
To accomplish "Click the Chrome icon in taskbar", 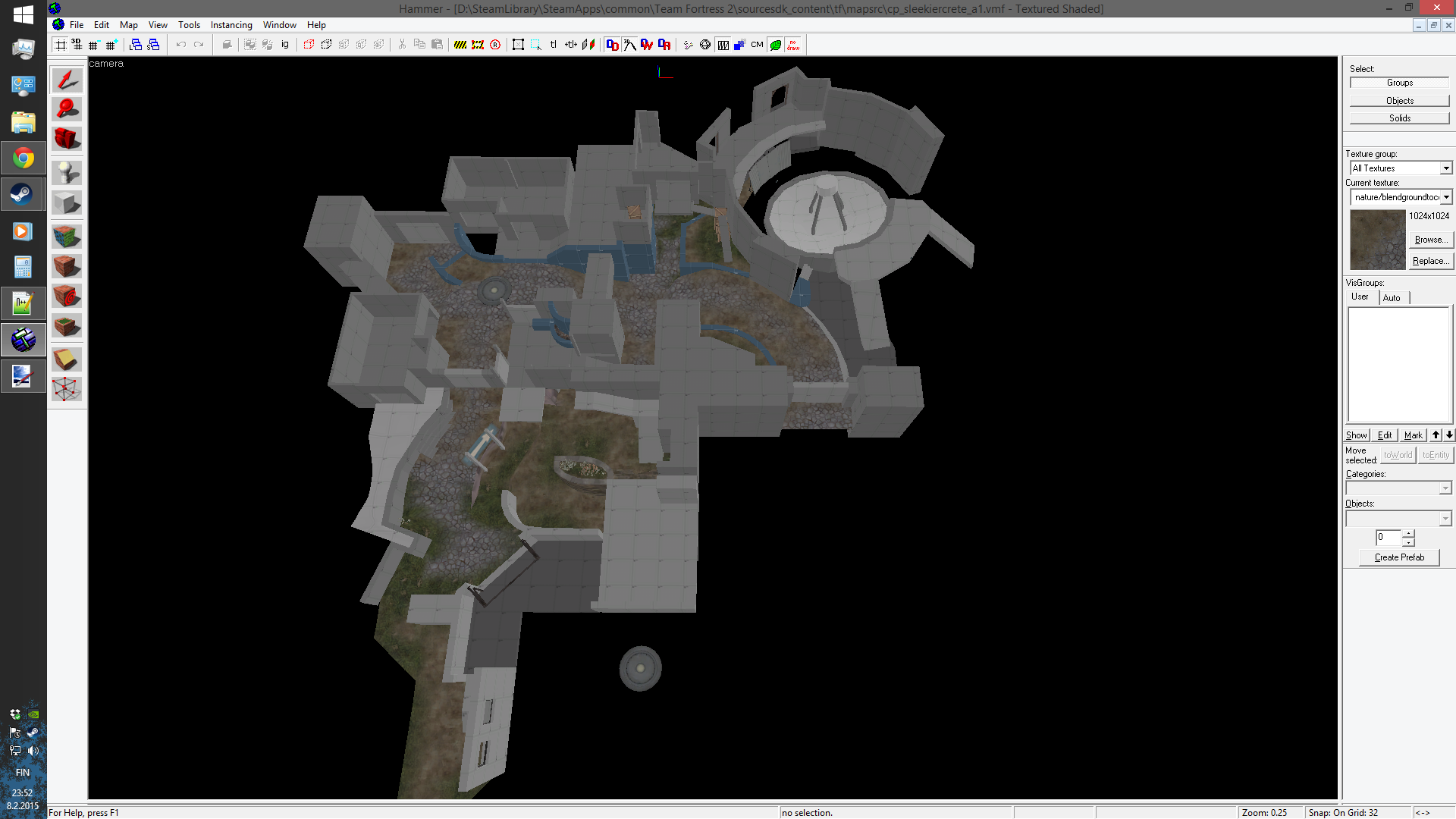I will pyautogui.click(x=23, y=158).
